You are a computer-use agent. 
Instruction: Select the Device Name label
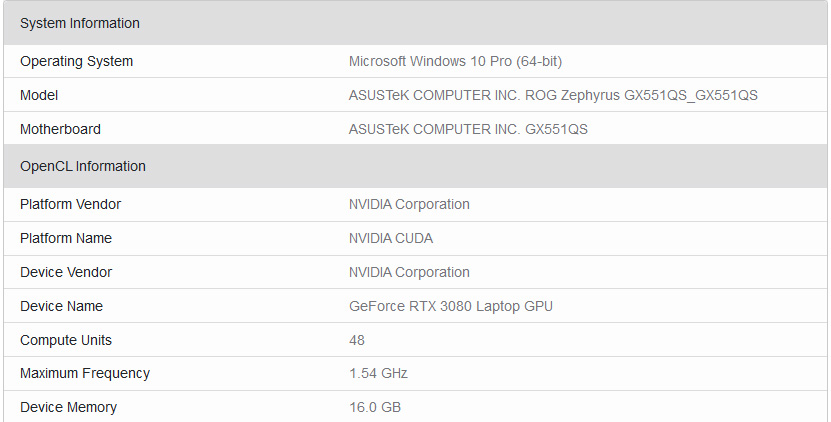tap(61, 306)
